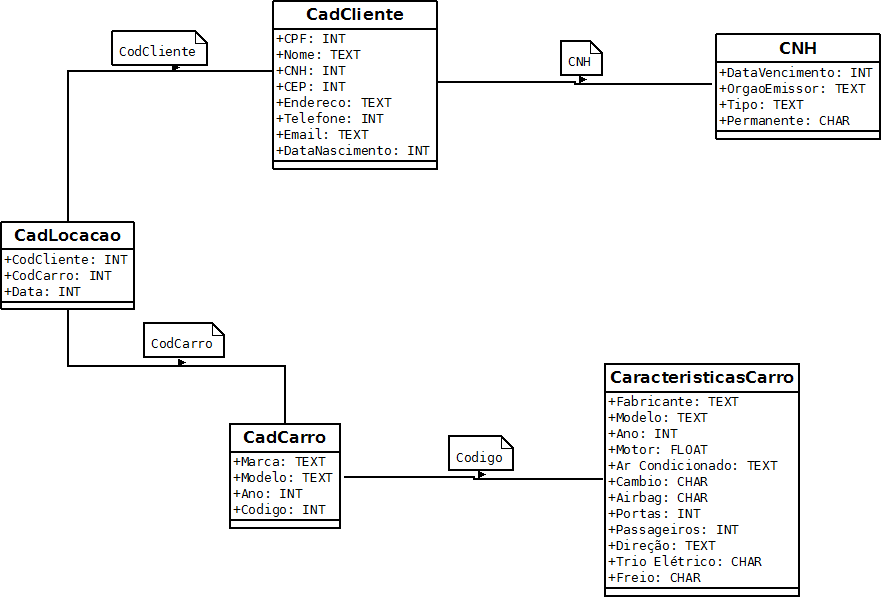The height and width of the screenshot is (599, 883).
Task: Select the Codigo note label
Action: tap(479, 457)
